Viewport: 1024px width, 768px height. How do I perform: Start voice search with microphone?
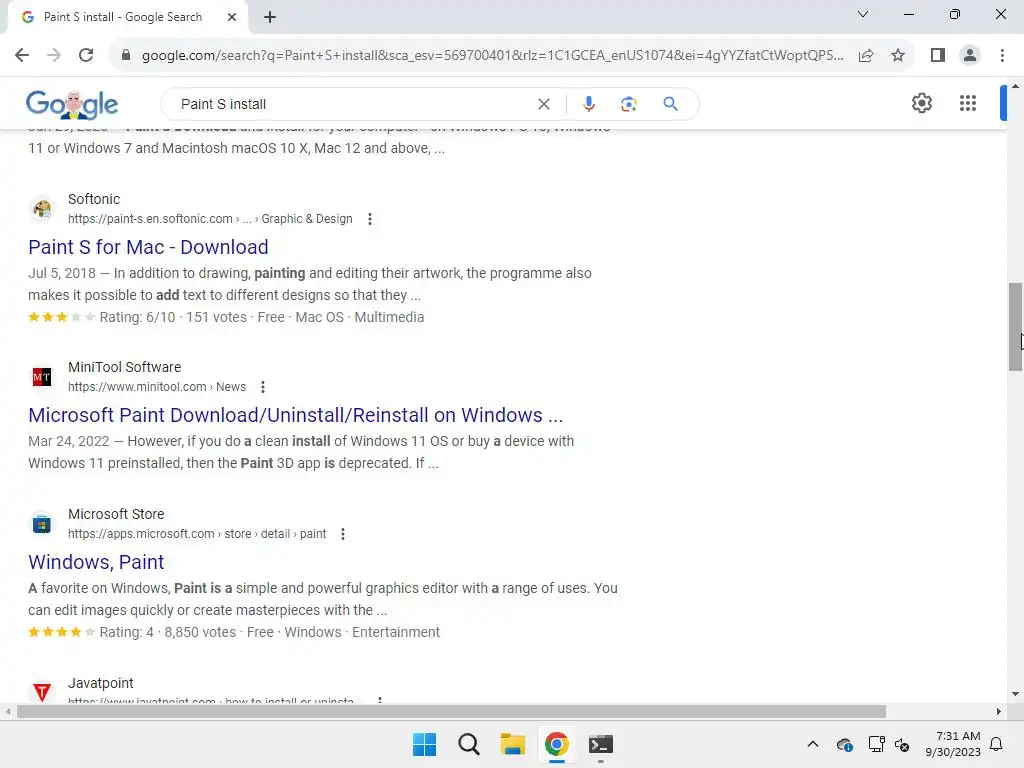coord(588,104)
